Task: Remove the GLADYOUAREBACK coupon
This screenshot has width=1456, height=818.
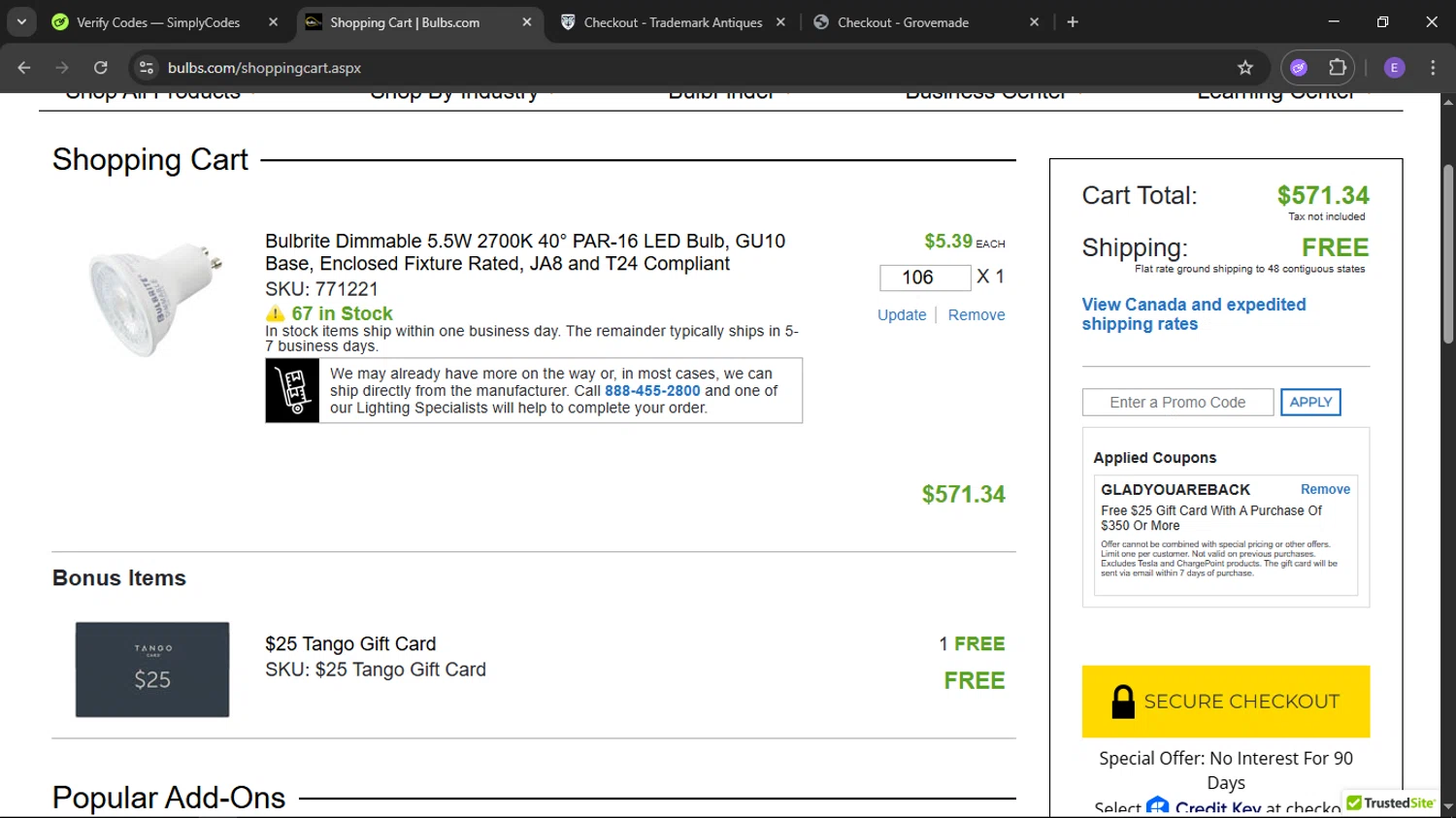Action: pos(1325,490)
